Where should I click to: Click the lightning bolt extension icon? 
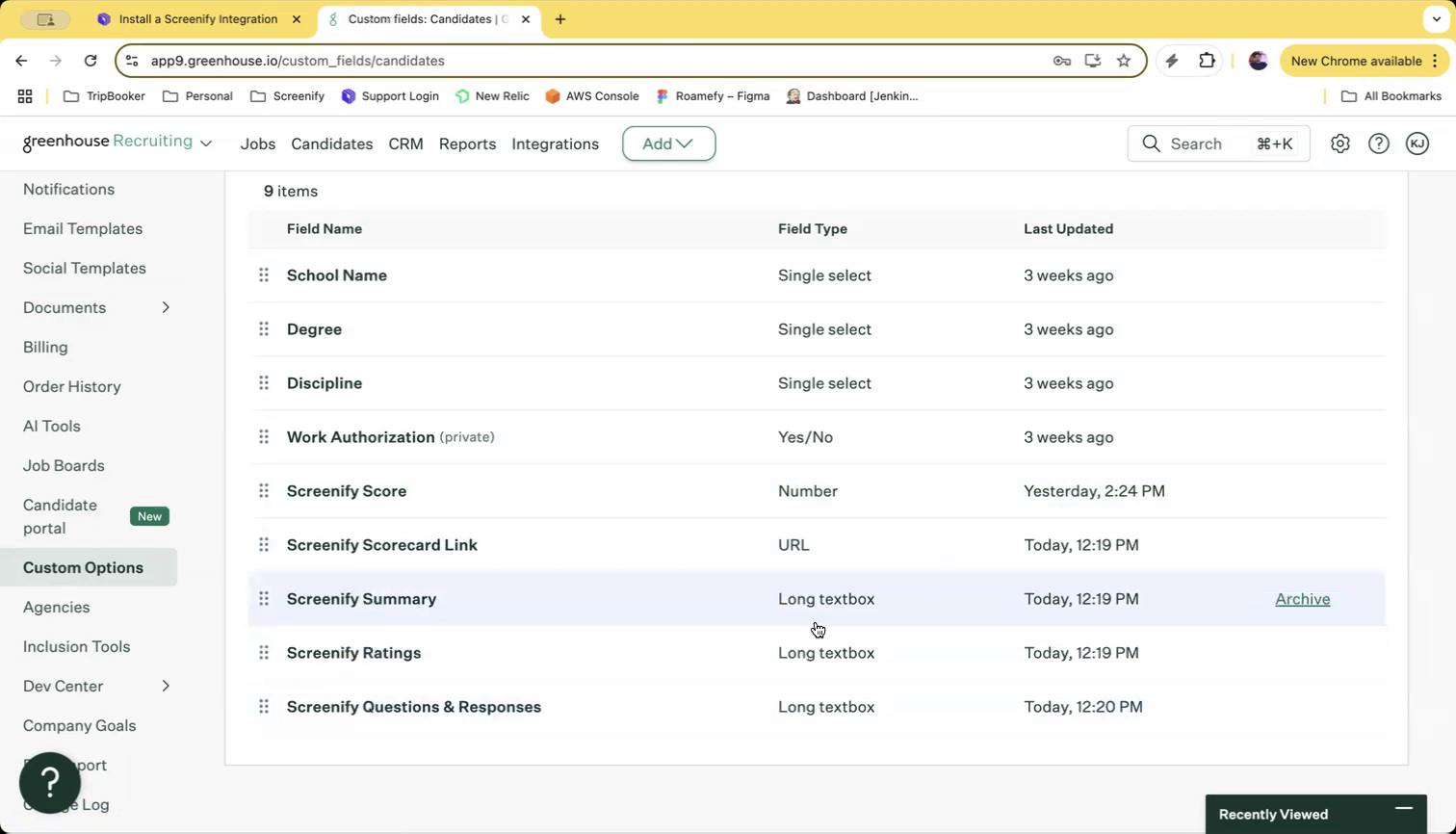click(1172, 61)
